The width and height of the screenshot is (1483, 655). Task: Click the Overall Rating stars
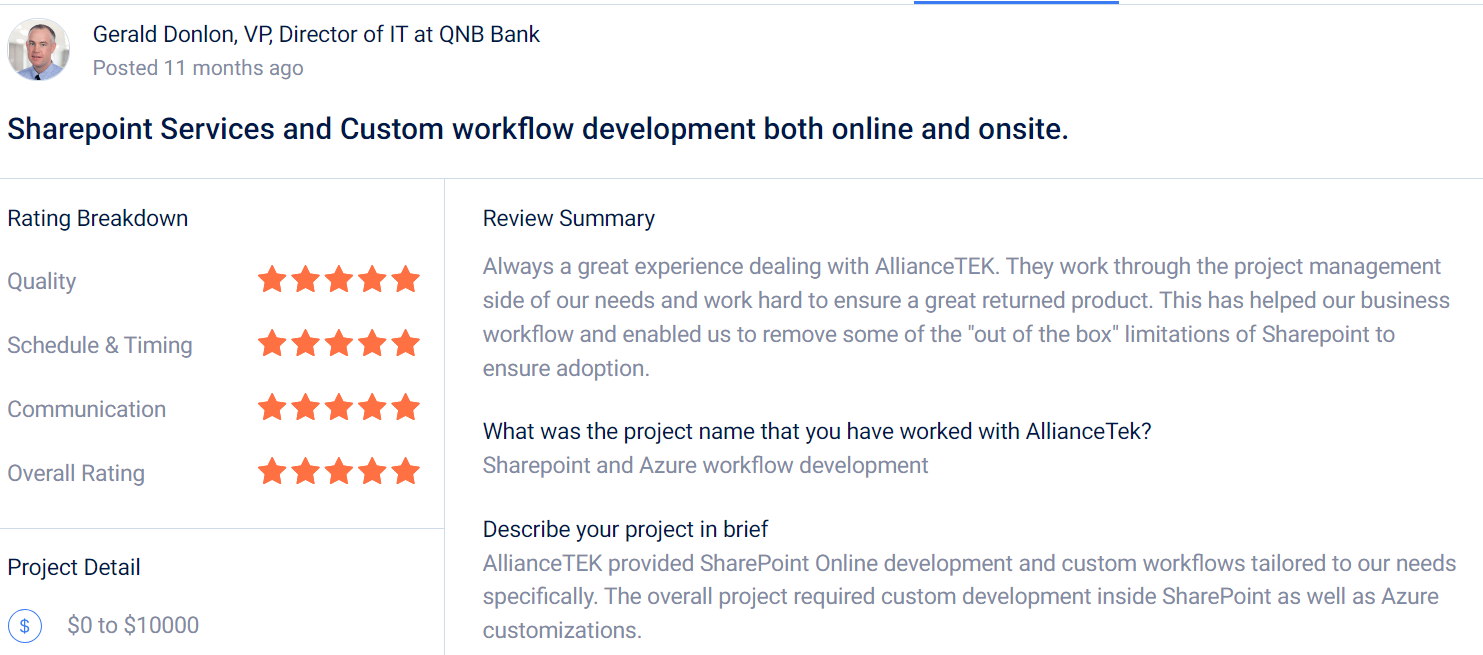click(x=338, y=472)
